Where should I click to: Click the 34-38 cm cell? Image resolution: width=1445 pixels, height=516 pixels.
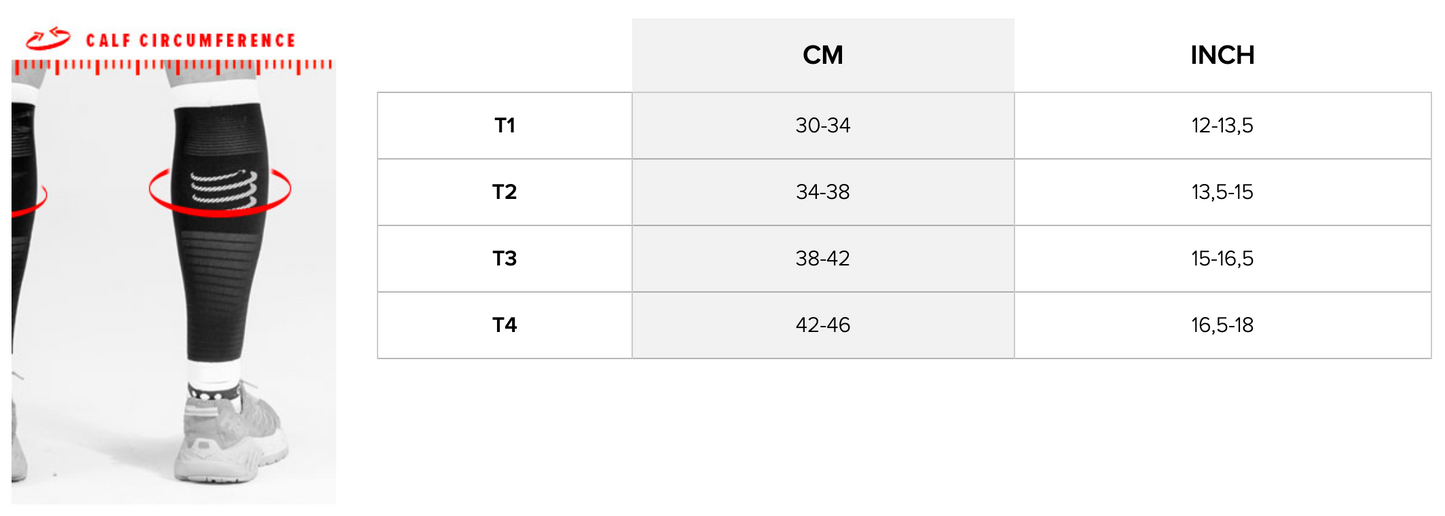coord(823,192)
